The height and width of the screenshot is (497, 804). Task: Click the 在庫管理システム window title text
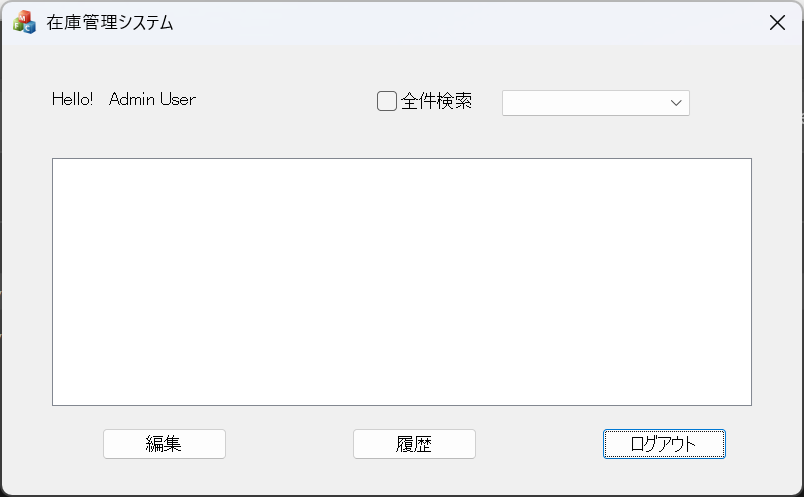pyautogui.click(x=110, y=23)
